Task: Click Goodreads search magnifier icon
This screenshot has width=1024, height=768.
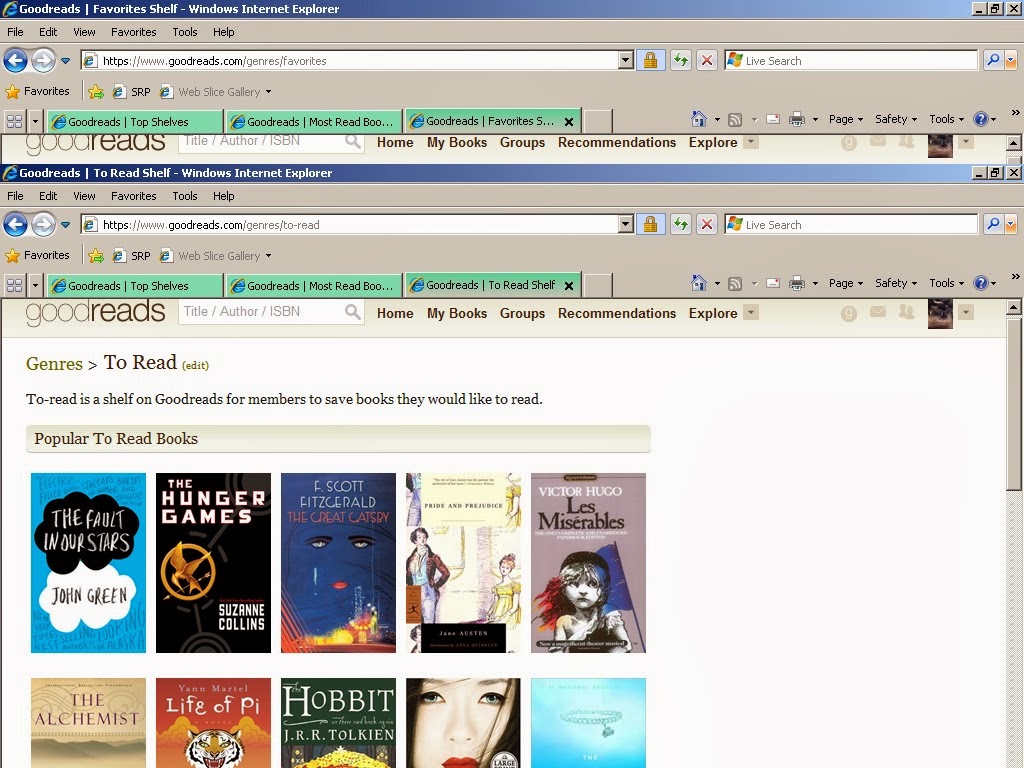Action: [353, 312]
